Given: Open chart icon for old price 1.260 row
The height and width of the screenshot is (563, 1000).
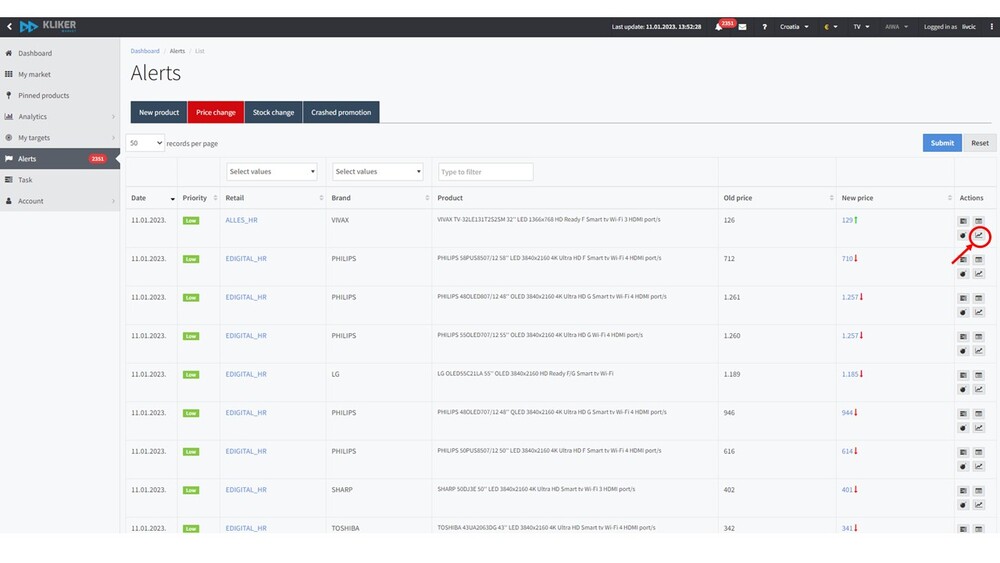Looking at the screenshot, I should pyautogui.click(x=979, y=351).
